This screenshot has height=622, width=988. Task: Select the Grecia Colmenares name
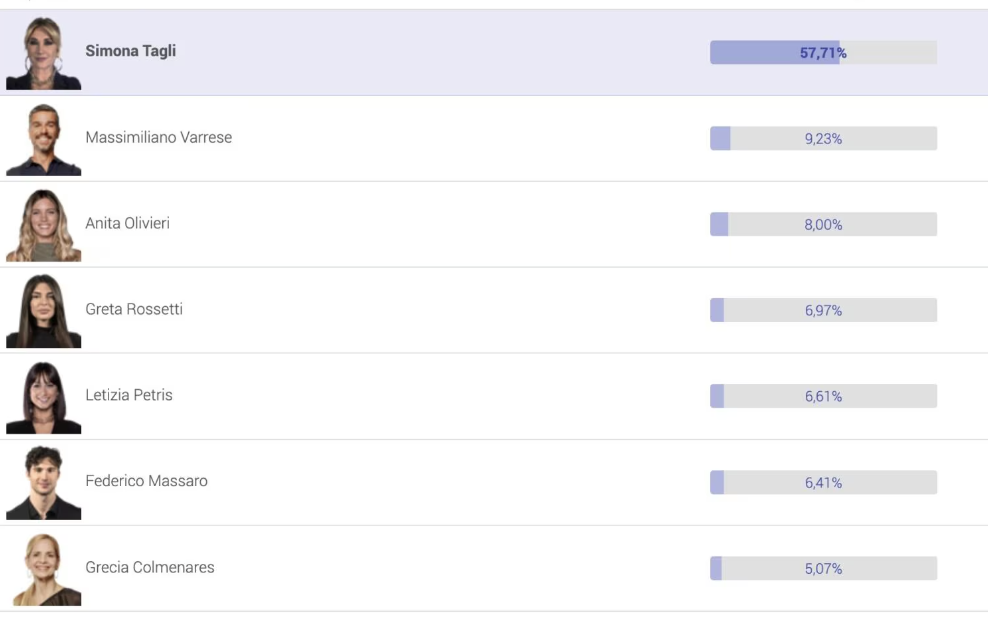coord(150,567)
